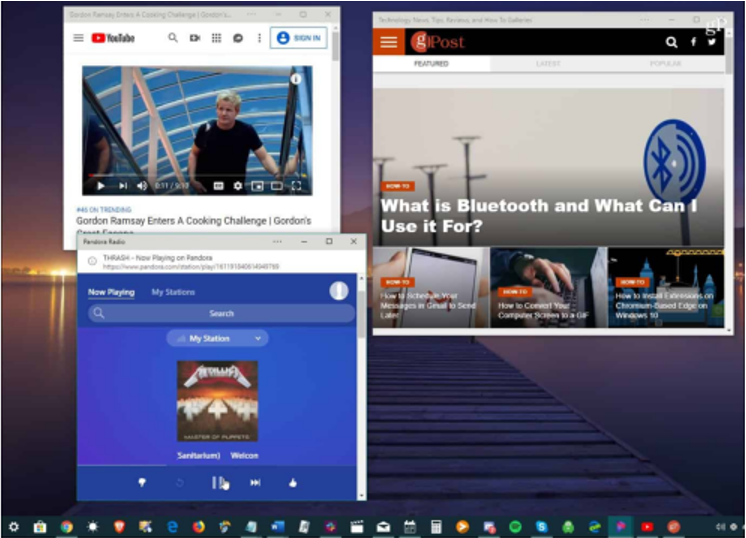Click the YouTube logo

tap(113, 38)
